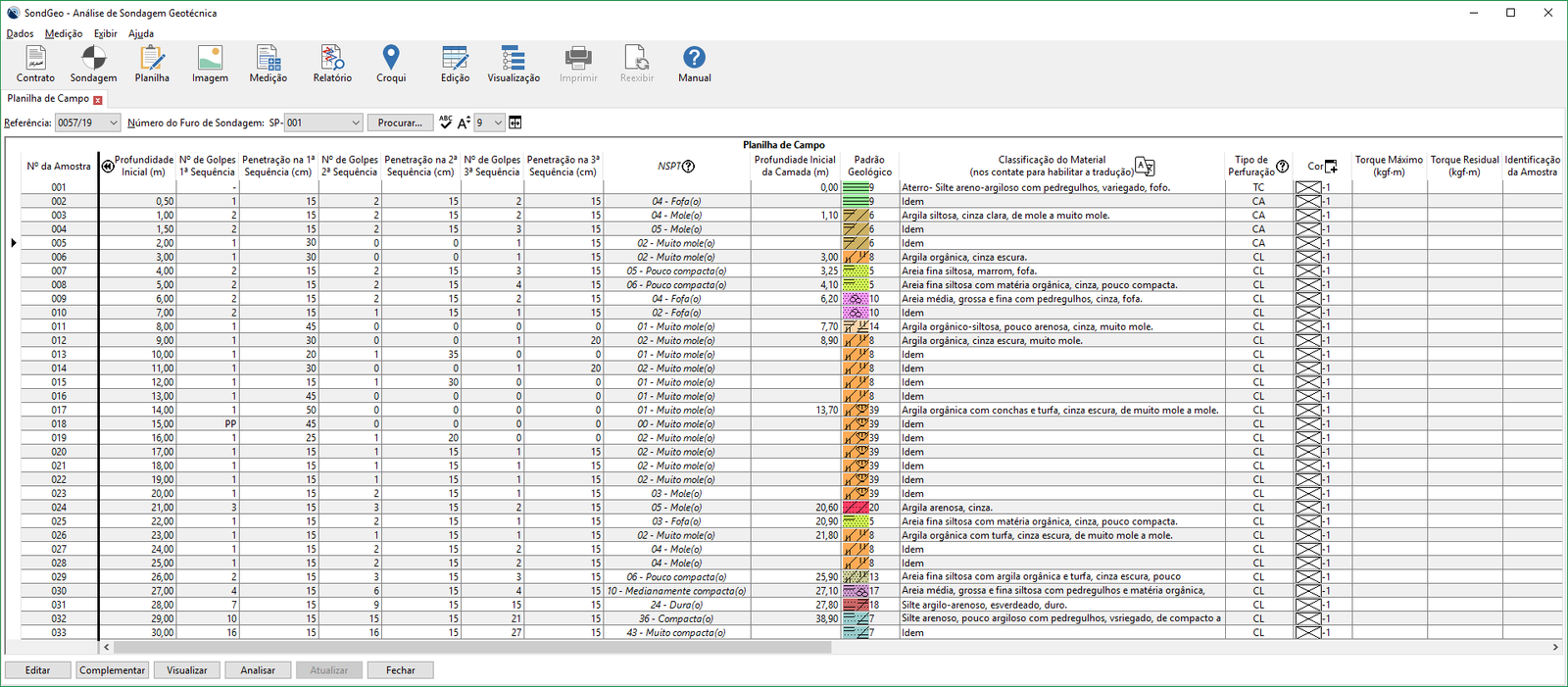The height and width of the screenshot is (687, 1568).
Task: Open the Exibir menu
Action: pyautogui.click(x=106, y=33)
